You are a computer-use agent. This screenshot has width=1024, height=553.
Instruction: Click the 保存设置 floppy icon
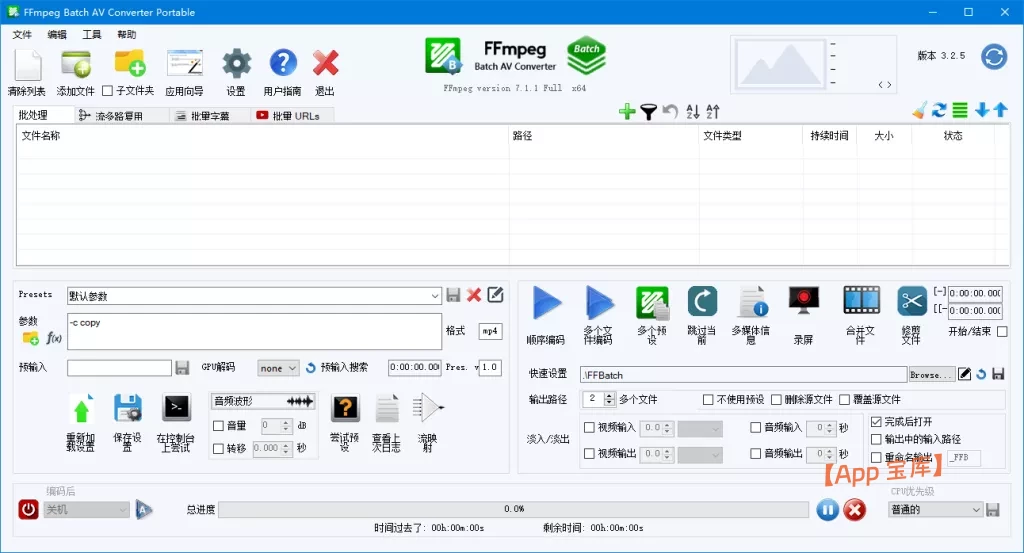tap(127, 409)
